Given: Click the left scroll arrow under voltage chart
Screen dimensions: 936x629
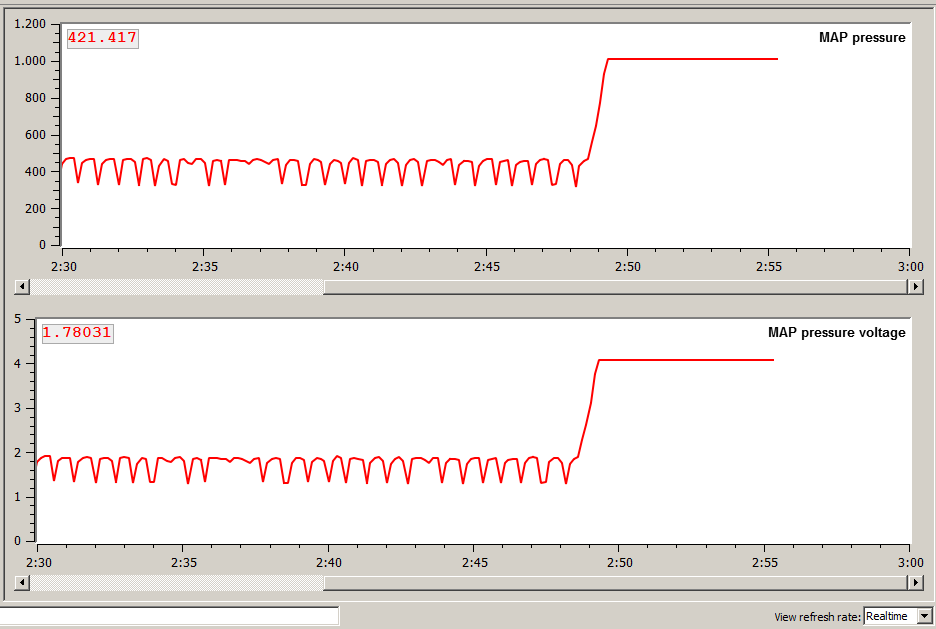Looking at the screenshot, I should coord(22,582).
